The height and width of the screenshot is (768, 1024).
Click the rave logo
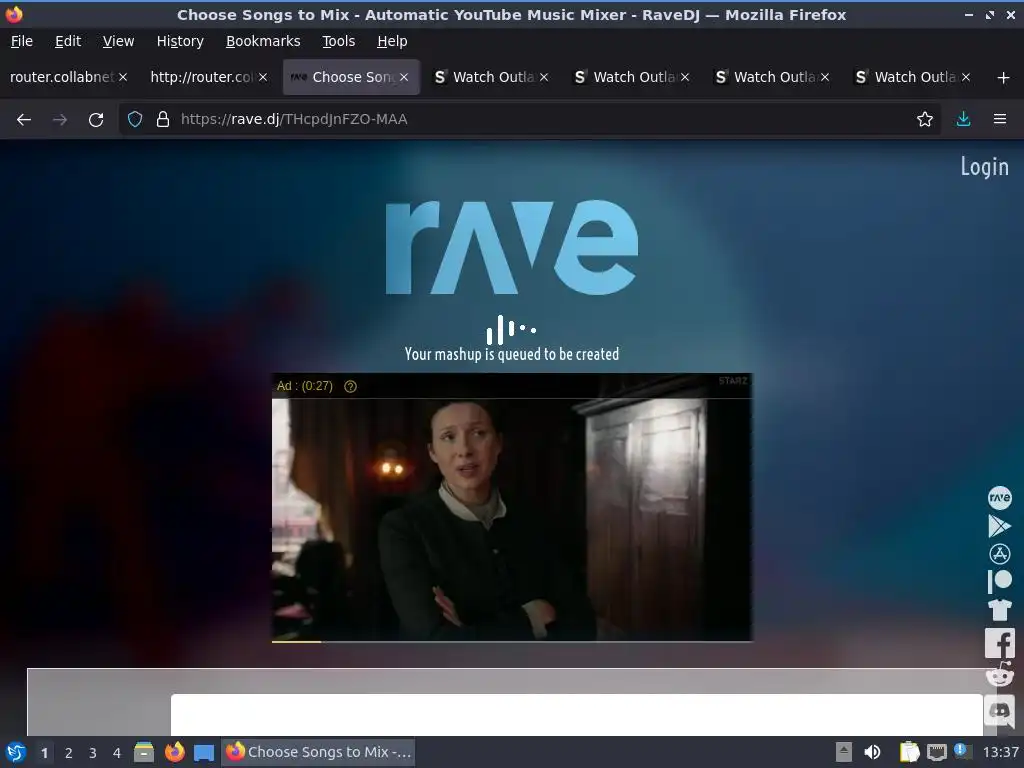[x=511, y=247]
